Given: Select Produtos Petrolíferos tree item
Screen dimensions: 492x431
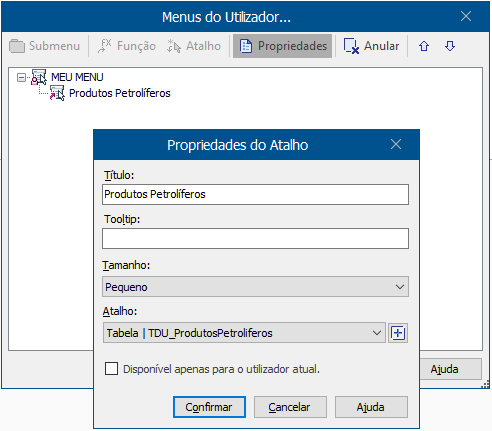Looking at the screenshot, I should (x=119, y=93).
